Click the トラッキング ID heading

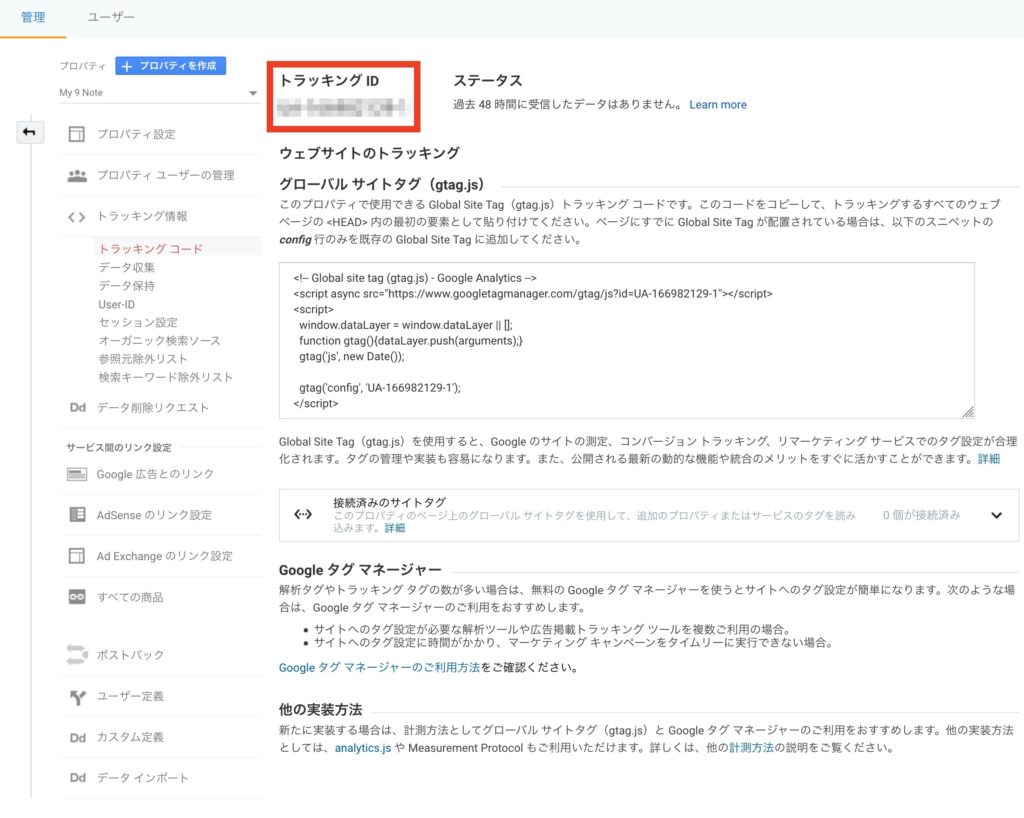coord(329,81)
